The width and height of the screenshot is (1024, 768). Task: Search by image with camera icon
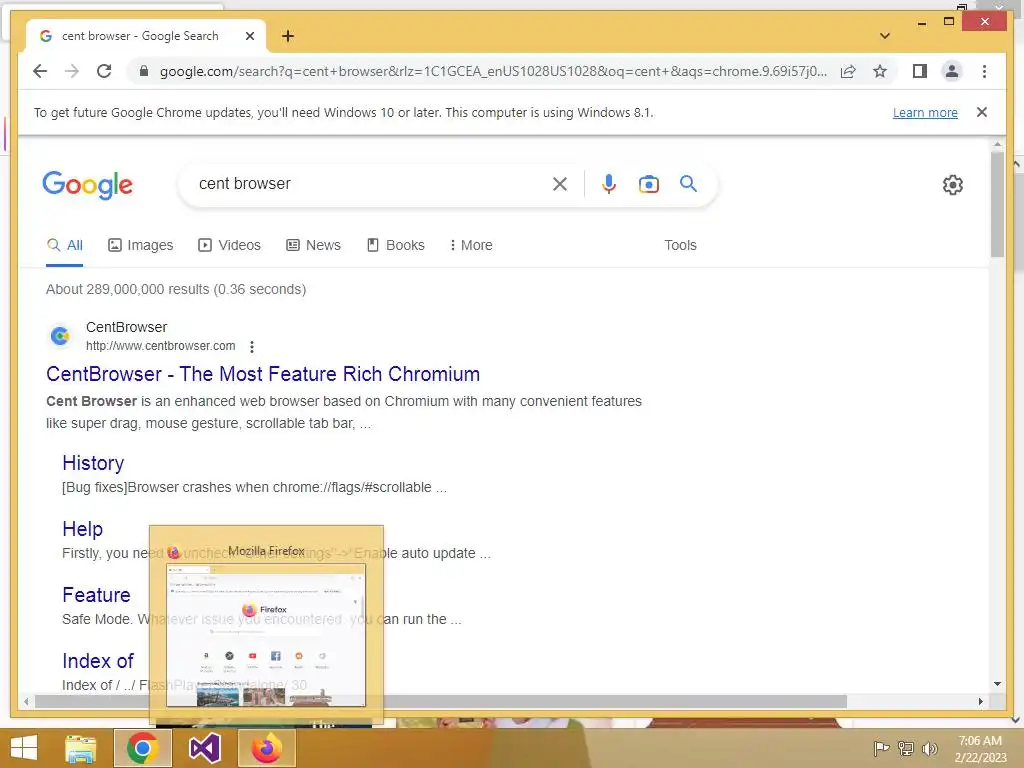[648, 184]
